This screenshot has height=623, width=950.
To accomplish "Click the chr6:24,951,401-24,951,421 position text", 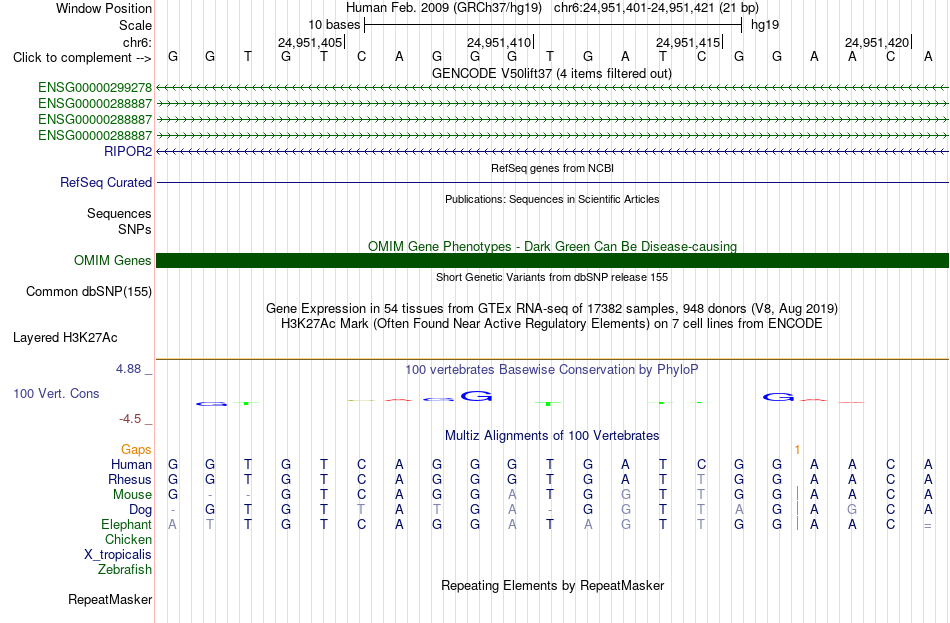I will click(x=656, y=8).
